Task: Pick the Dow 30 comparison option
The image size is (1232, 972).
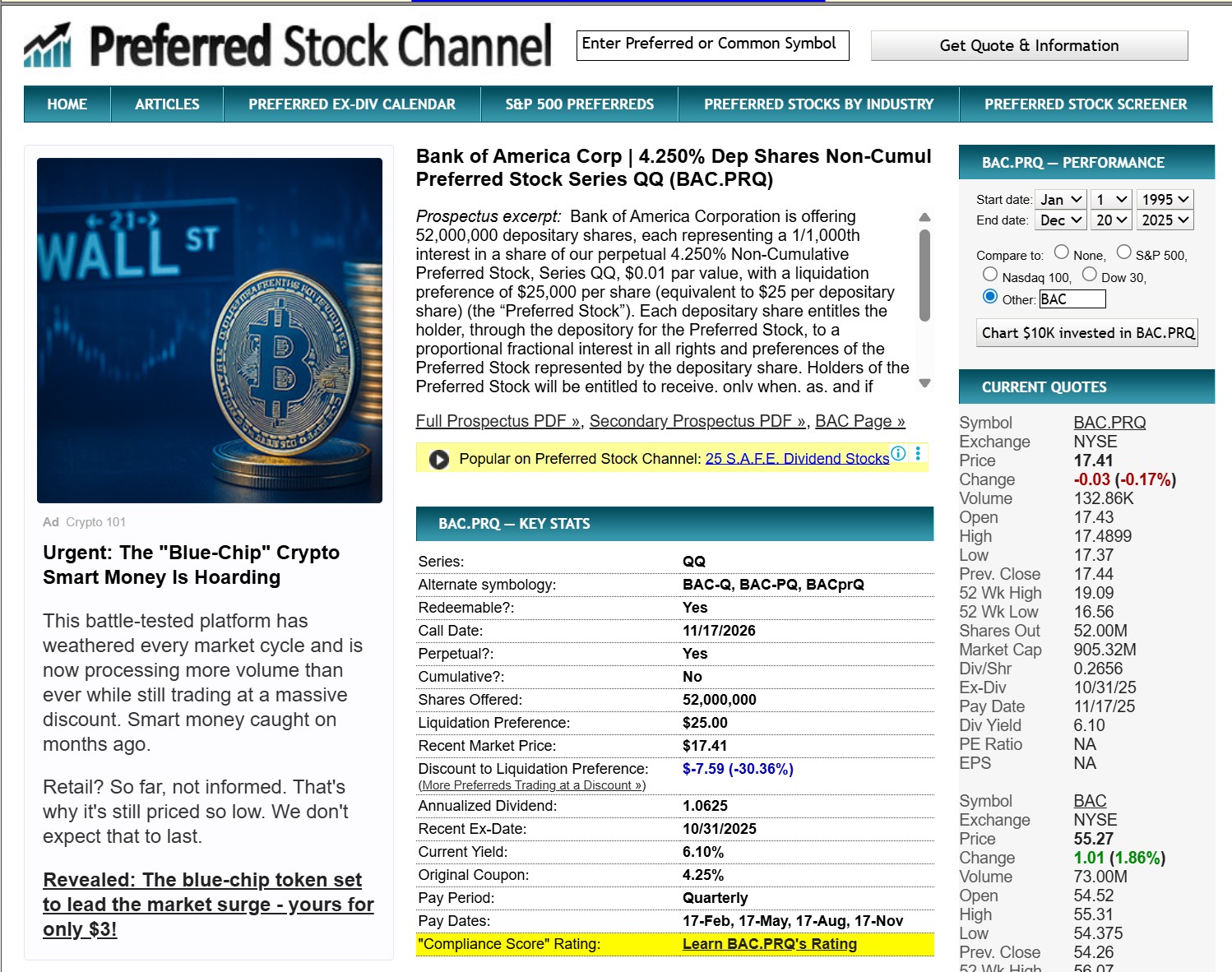Action: click(1090, 275)
